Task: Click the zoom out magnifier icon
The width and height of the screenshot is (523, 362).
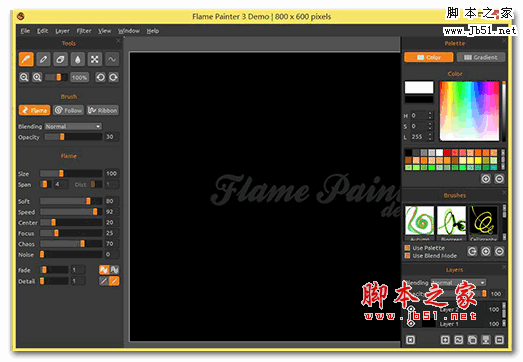Action: [x=24, y=77]
